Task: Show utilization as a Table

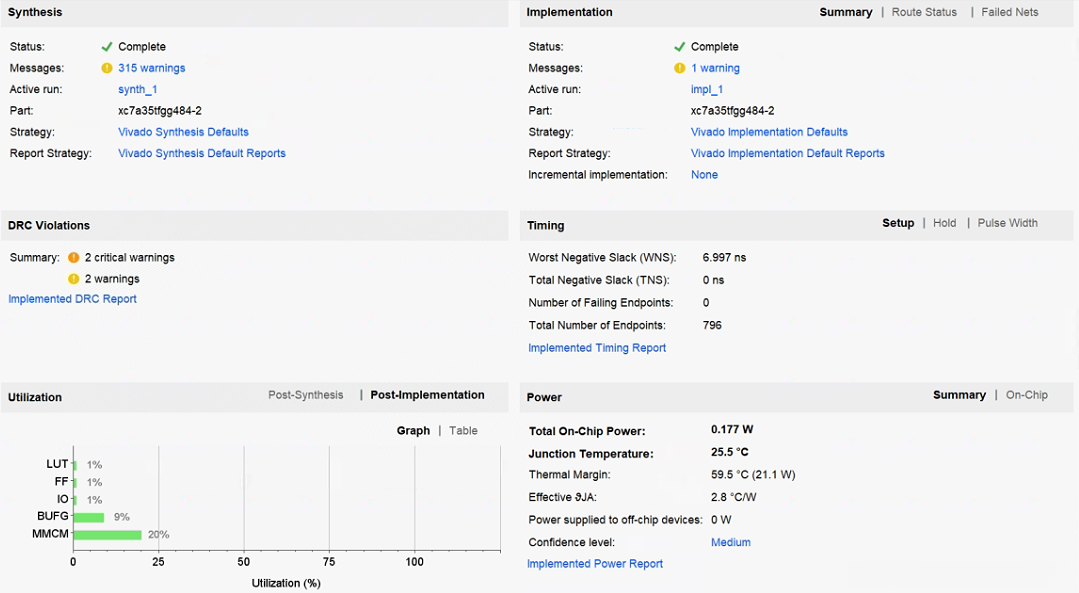Action: coord(463,431)
